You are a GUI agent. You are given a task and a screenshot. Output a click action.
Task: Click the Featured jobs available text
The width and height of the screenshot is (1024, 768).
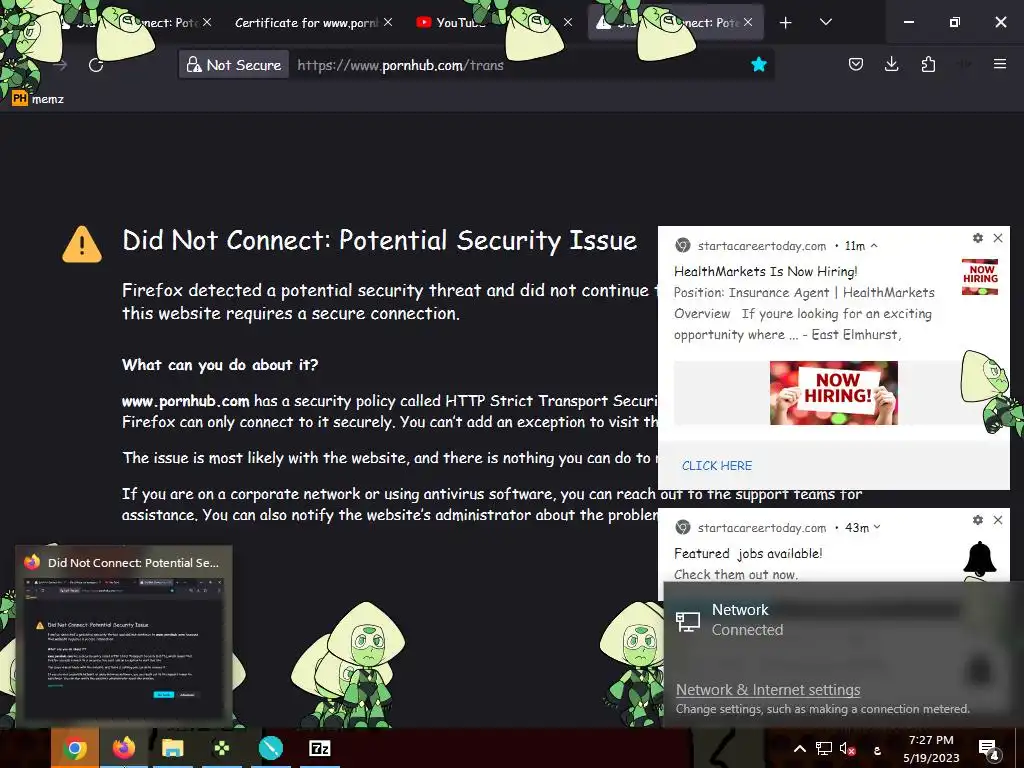click(748, 553)
